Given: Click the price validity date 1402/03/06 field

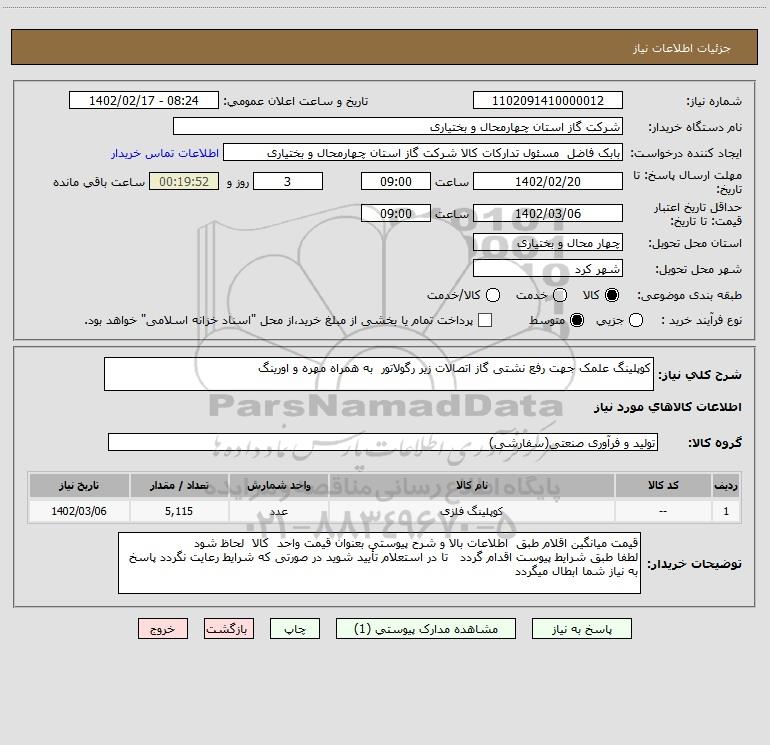Looking at the screenshot, I should pyautogui.click(x=548, y=213).
